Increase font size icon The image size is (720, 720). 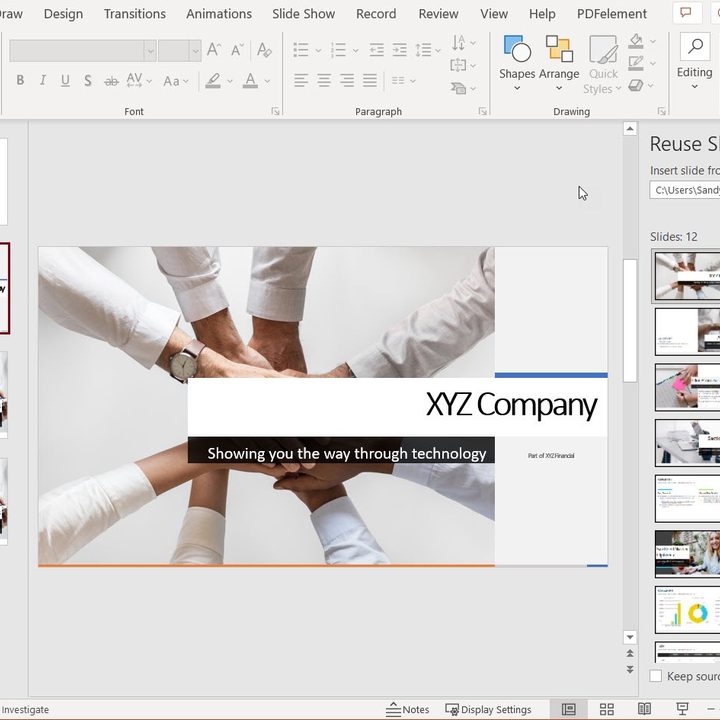click(214, 50)
